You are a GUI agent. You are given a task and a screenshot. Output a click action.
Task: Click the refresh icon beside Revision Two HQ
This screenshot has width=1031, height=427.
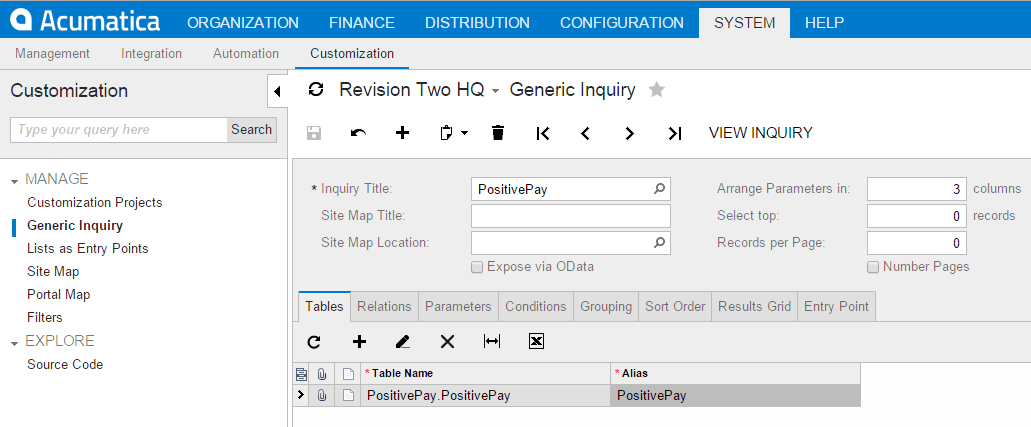coord(316,89)
